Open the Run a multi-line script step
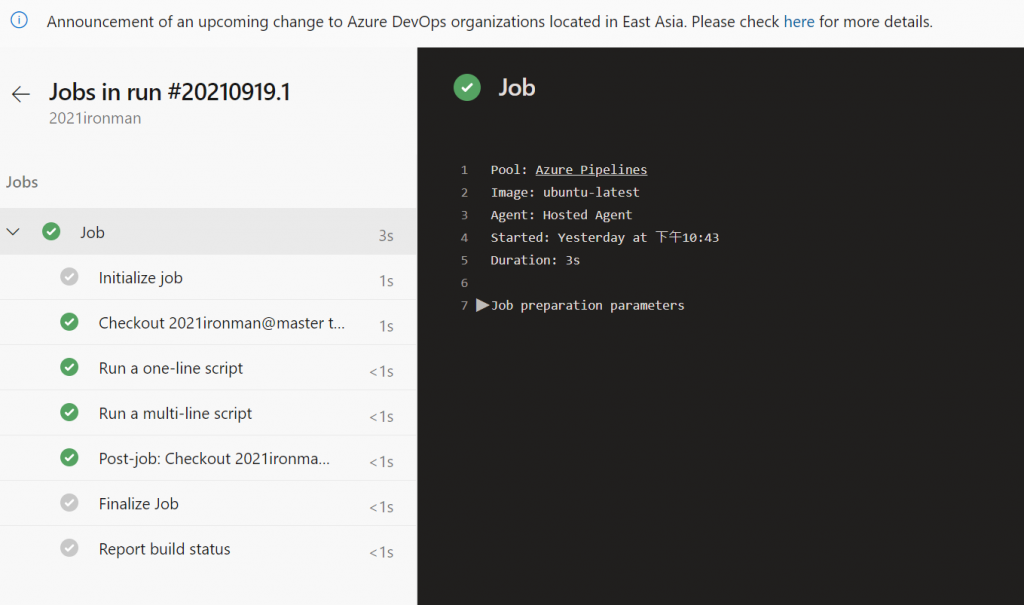The height and width of the screenshot is (605, 1024). coord(175,413)
